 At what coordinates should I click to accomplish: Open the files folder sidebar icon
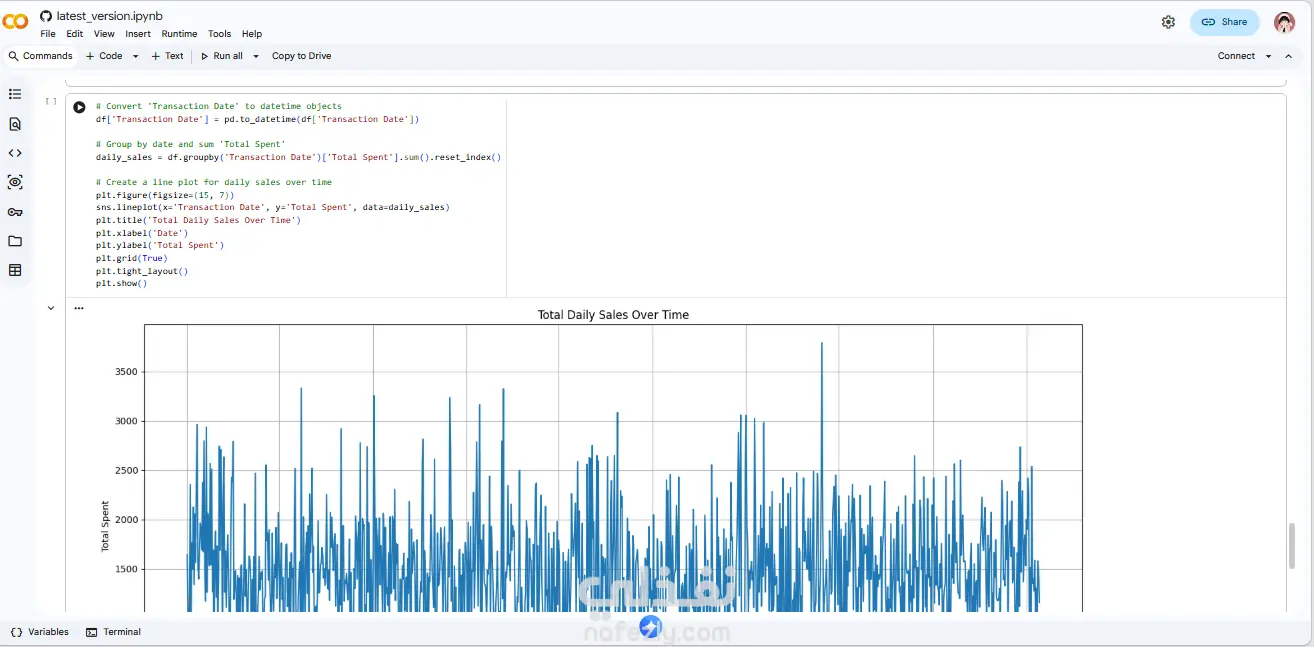coord(15,241)
